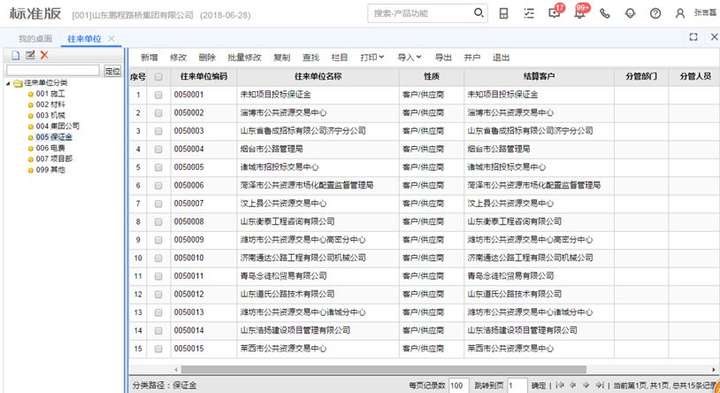This screenshot has height=393, width=720.
Task: Go to last page arrow icon
Action: tap(600, 385)
